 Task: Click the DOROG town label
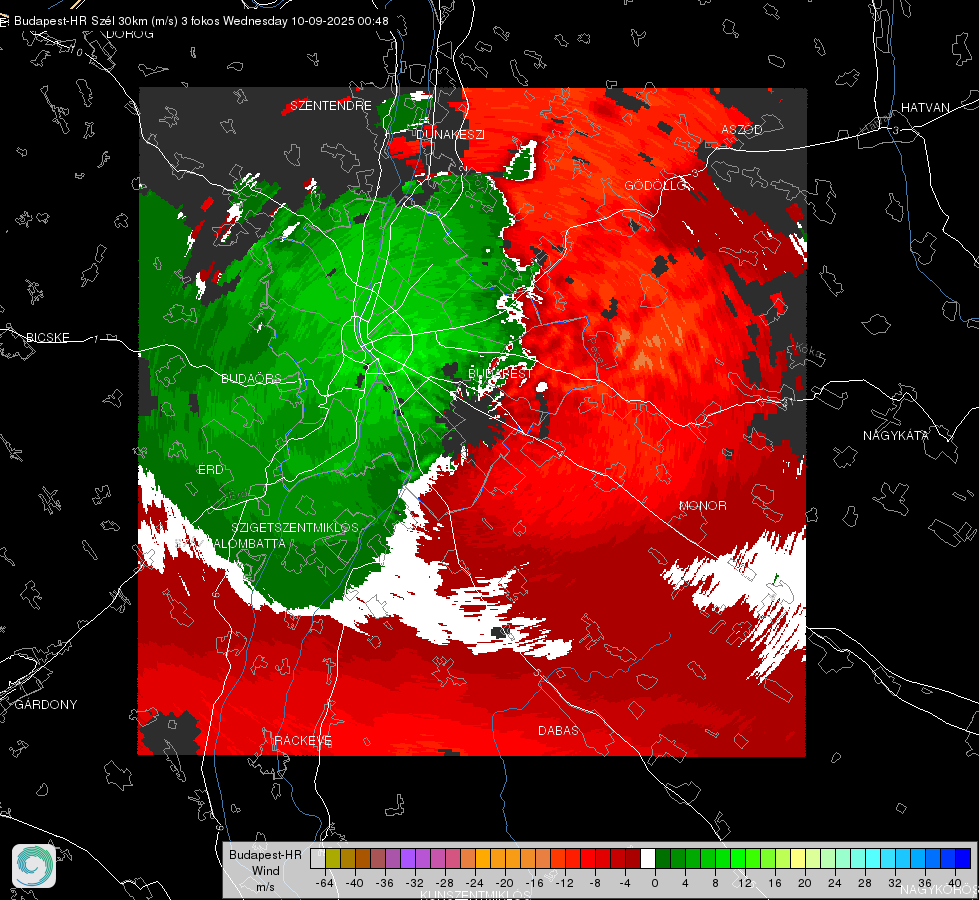(x=130, y=34)
